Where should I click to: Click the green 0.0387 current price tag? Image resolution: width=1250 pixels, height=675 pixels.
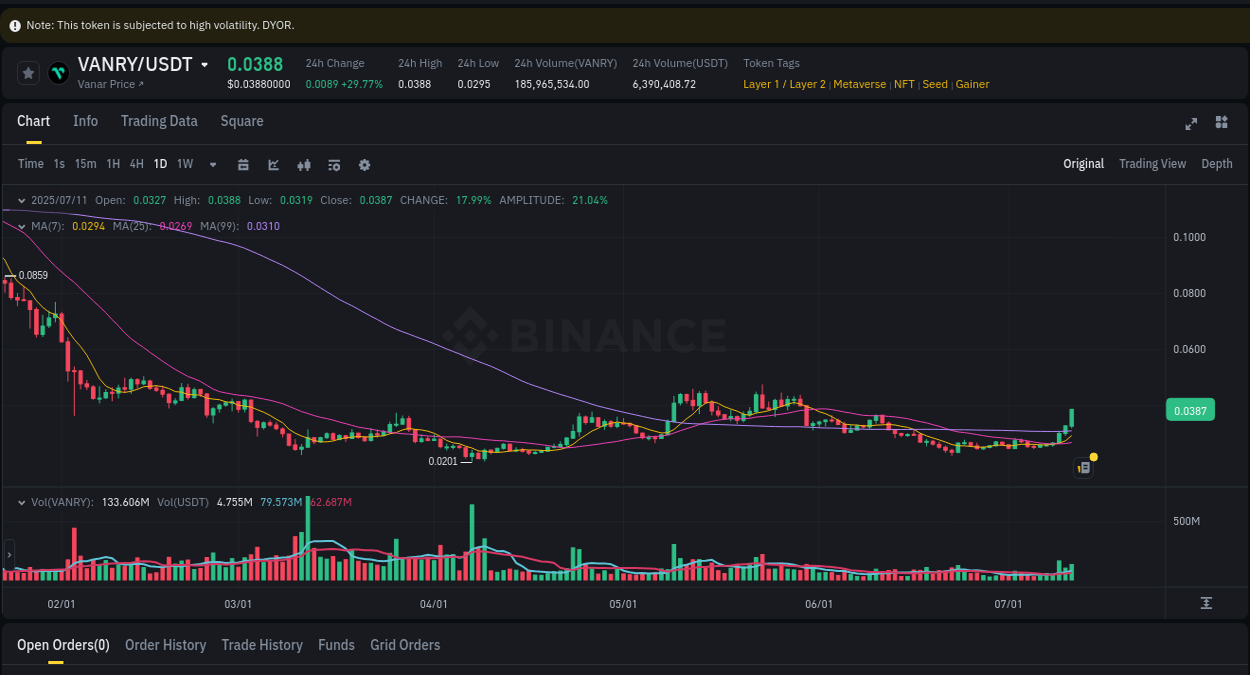(x=1189, y=409)
